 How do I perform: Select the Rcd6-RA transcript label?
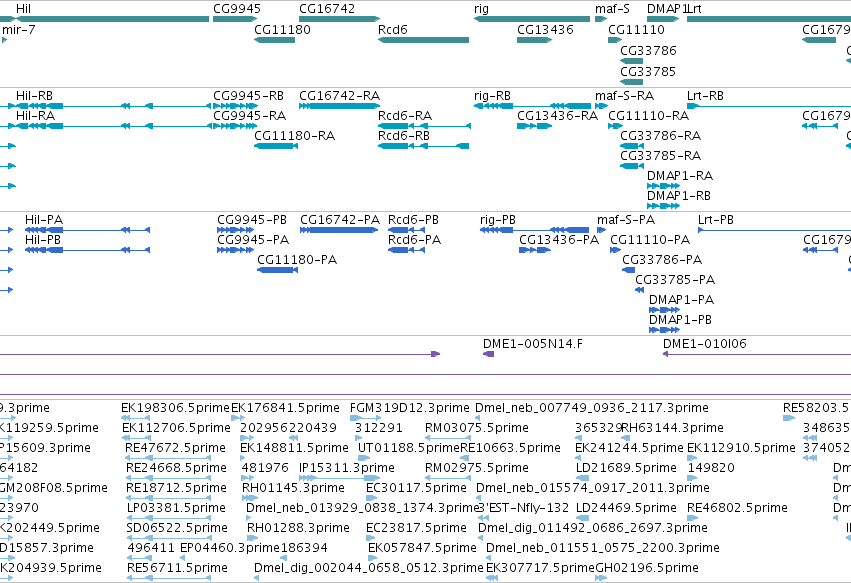(405, 116)
